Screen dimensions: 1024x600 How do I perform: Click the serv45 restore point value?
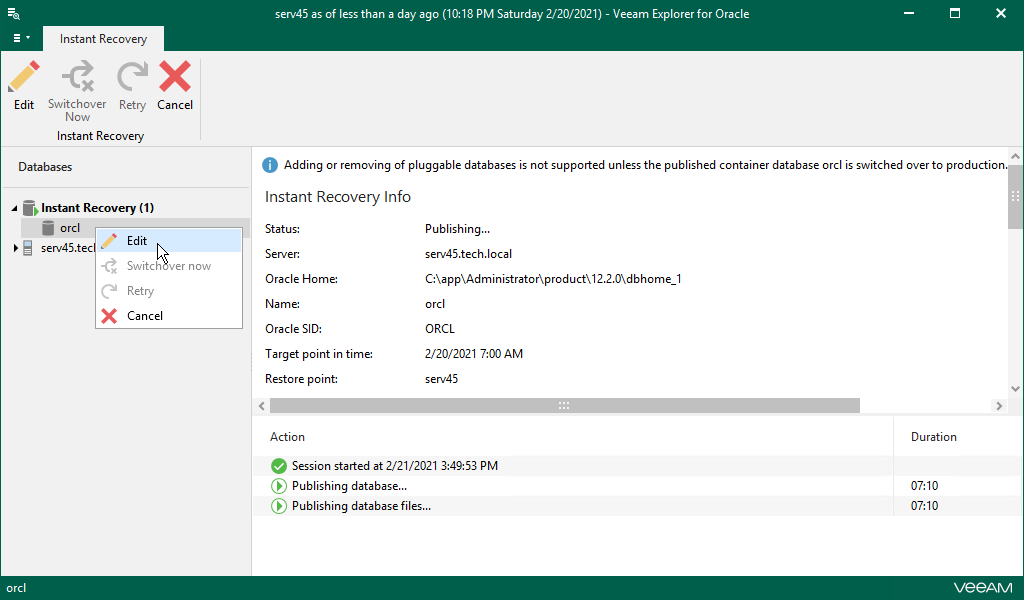pyautogui.click(x=441, y=379)
